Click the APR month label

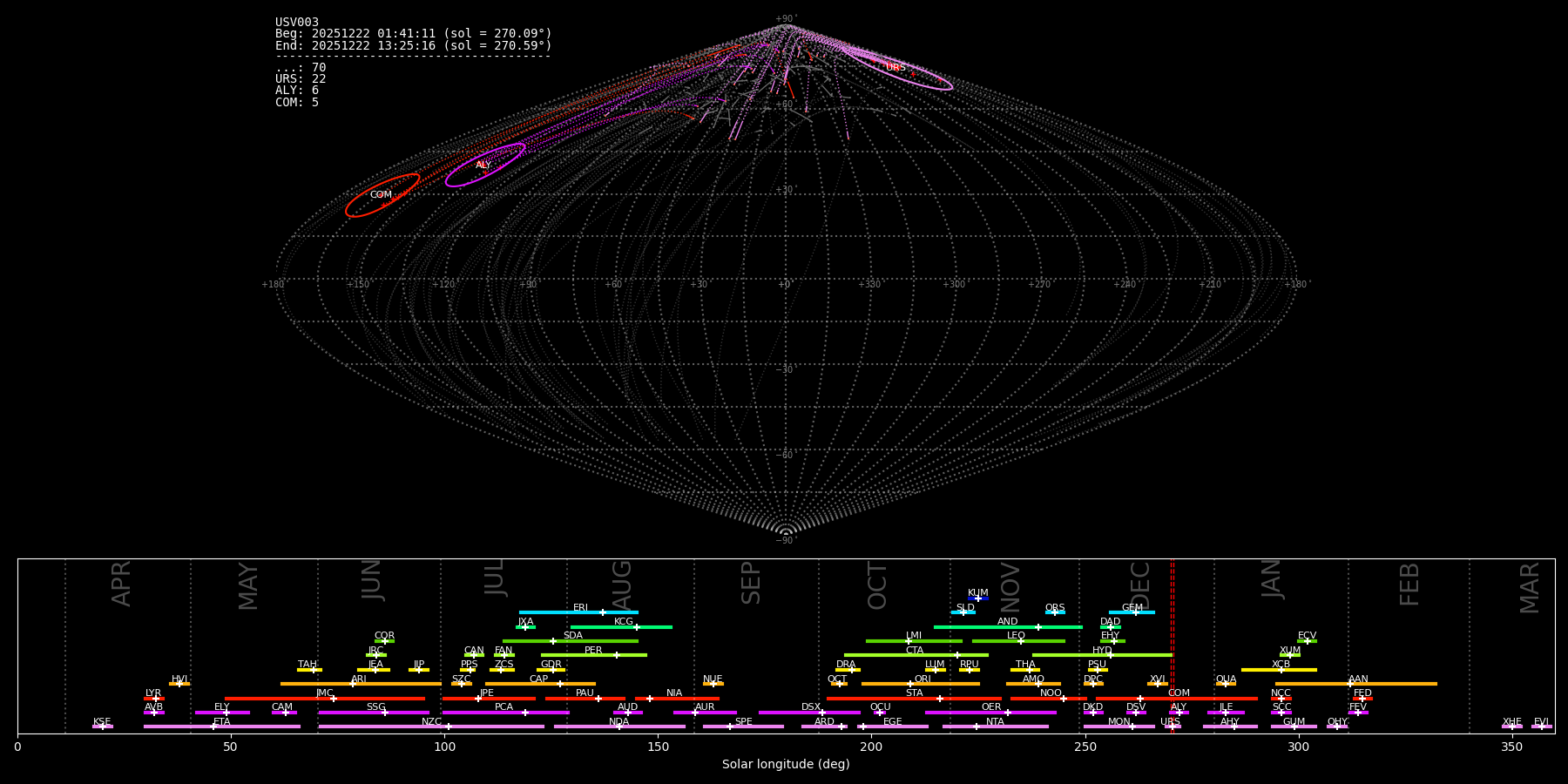(122, 584)
